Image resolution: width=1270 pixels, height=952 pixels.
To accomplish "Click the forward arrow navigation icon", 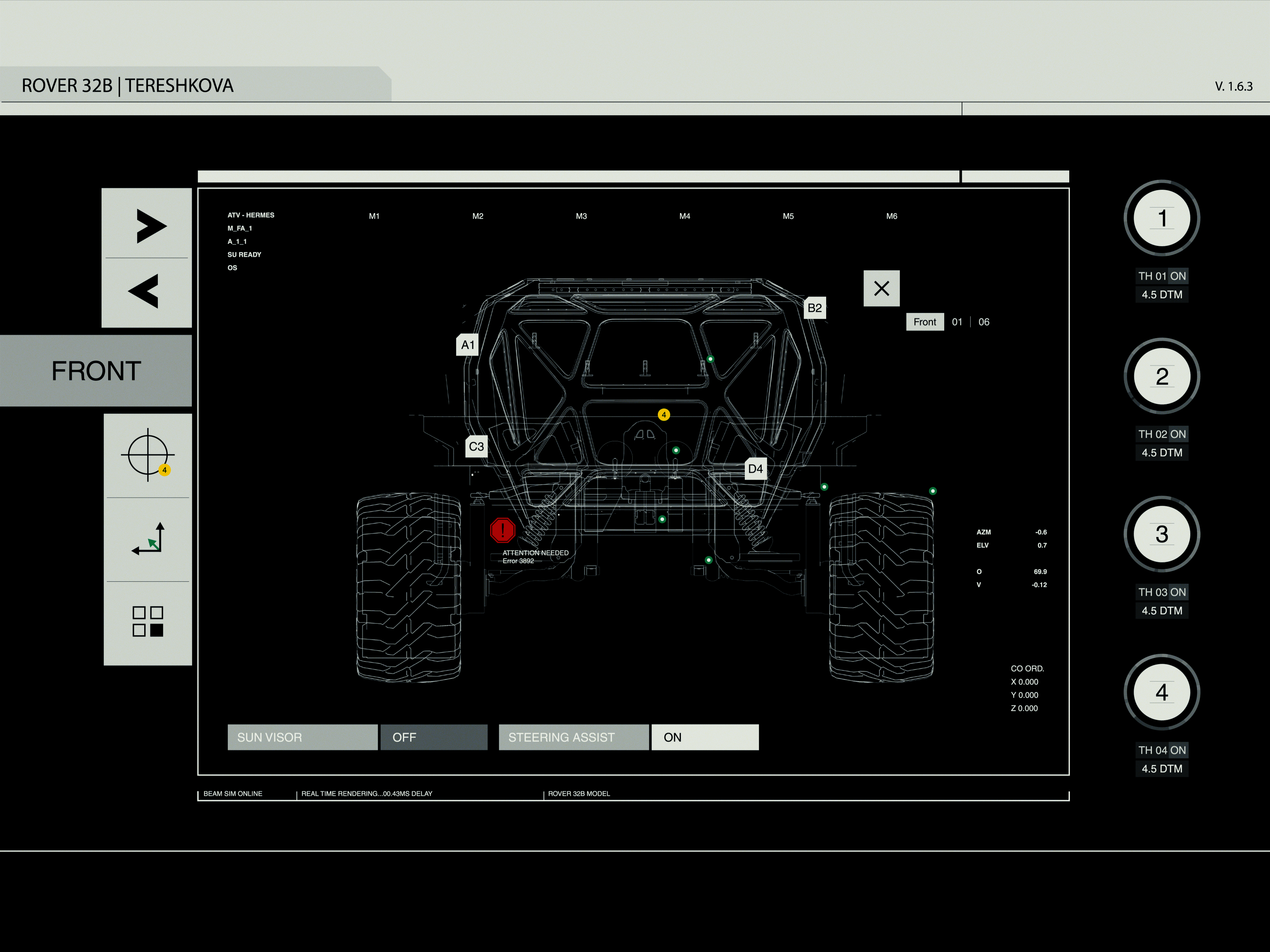I will (151, 226).
